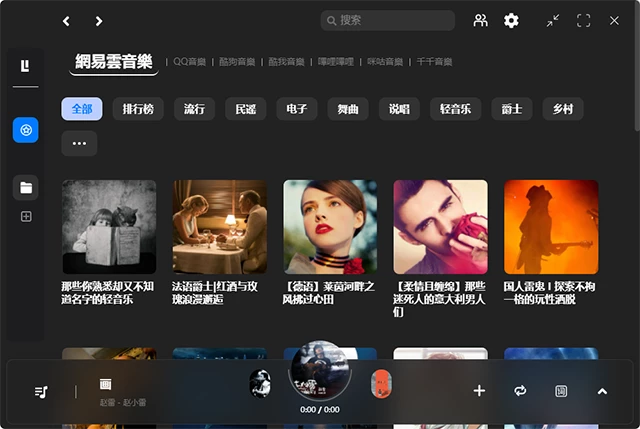Image resolution: width=640 pixels, height=429 pixels.
Task: Go back with the left arrow
Action: pyautogui.click(x=66, y=21)
